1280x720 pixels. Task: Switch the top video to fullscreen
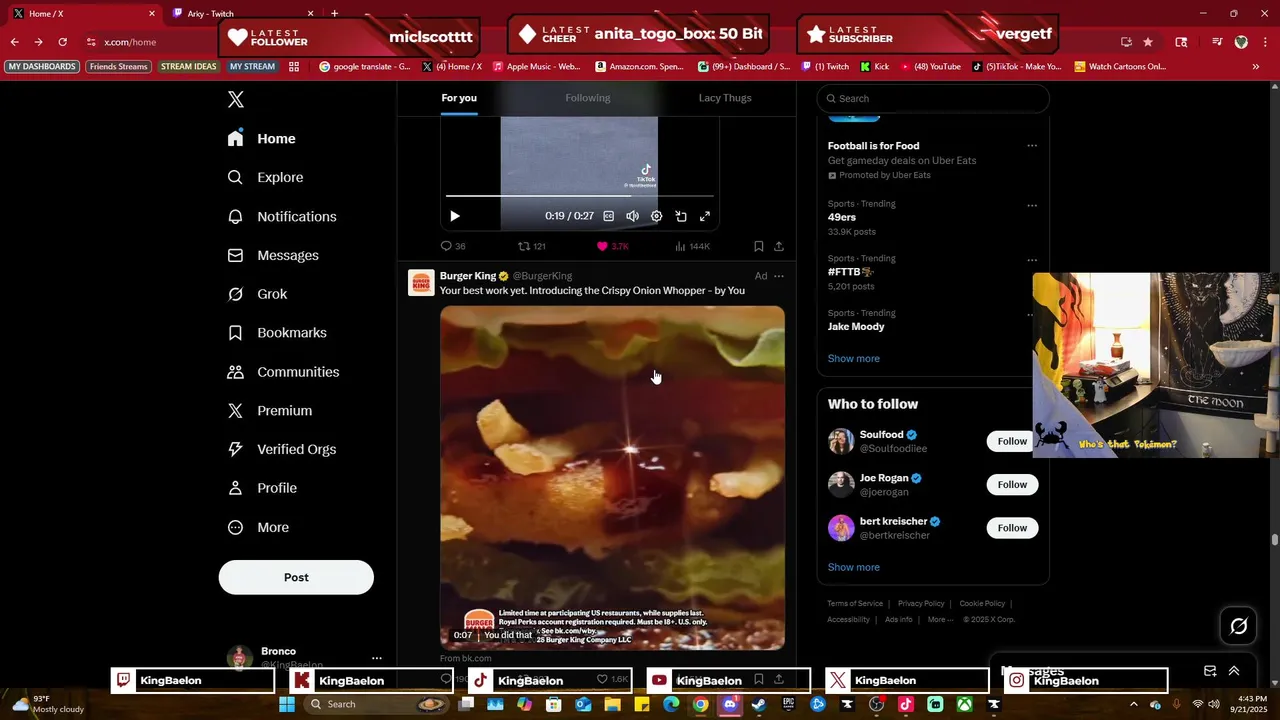point(705,216)
